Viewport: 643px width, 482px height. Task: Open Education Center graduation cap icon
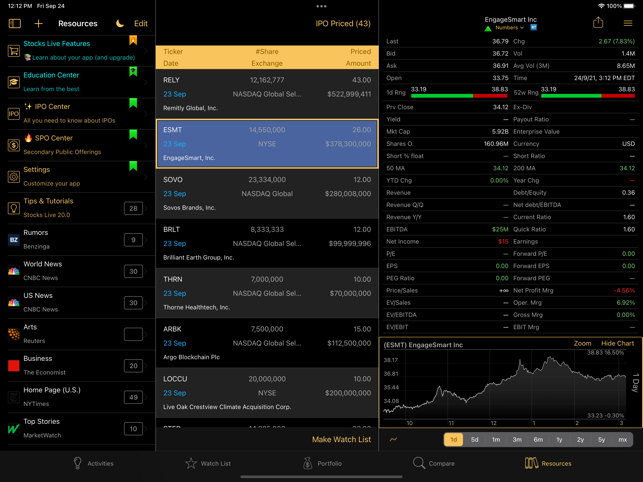click(x=14, y=82)
